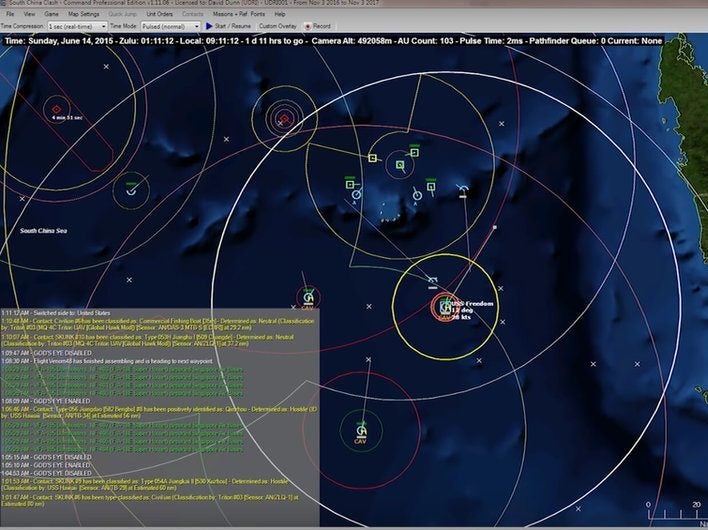
Task: Select the CAV unit at bottom center
Action: [360, 432]
